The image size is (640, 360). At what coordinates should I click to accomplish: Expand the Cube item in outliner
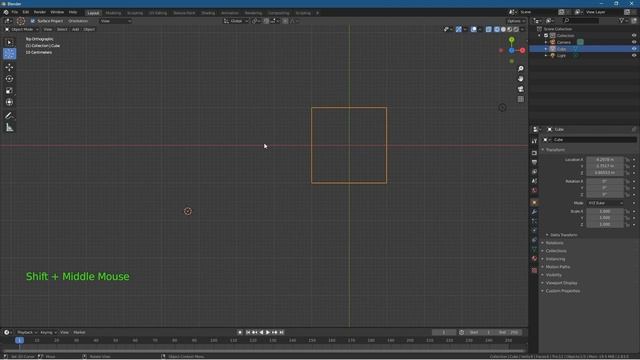tap(546, 49)
